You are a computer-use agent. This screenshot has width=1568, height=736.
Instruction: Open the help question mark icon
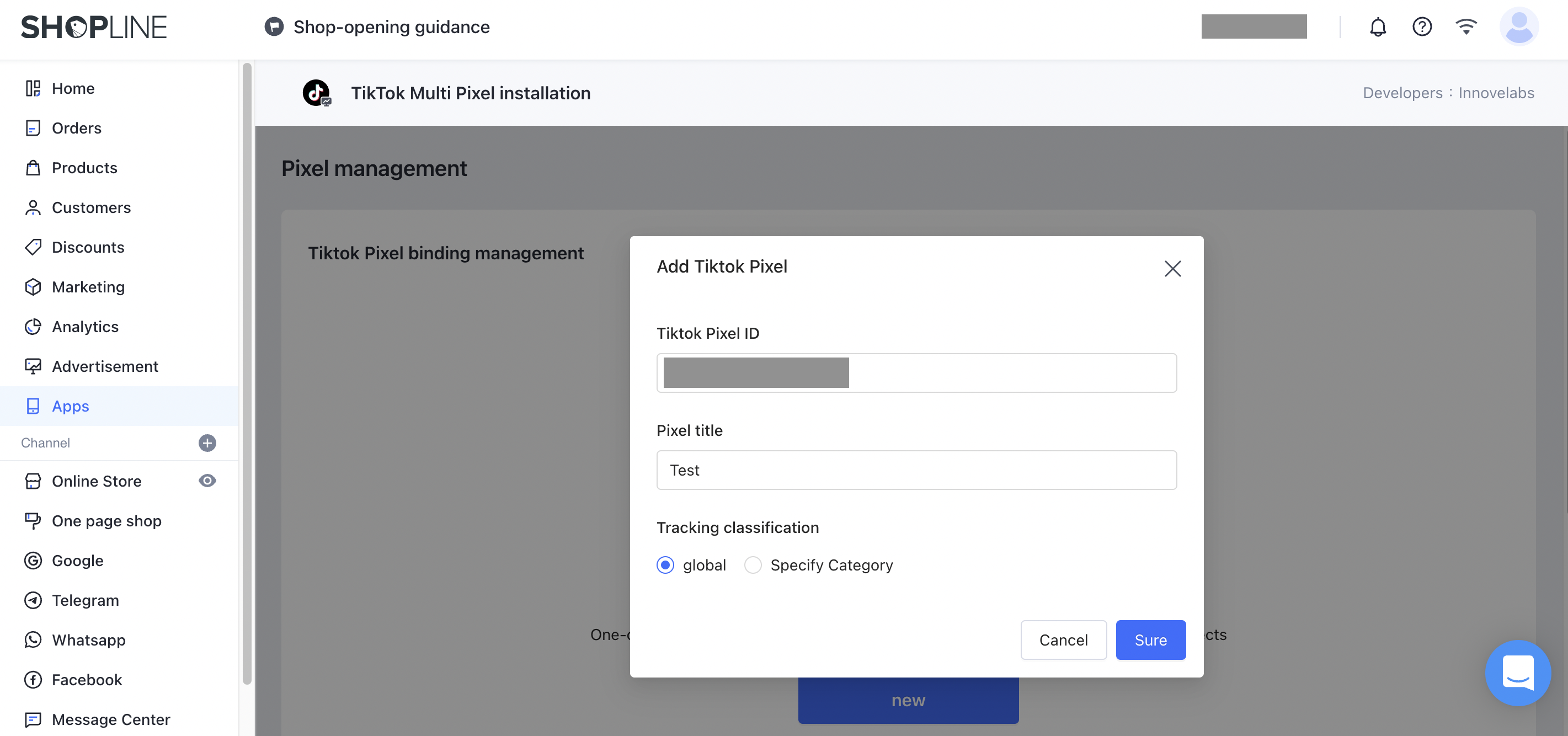pyautogui.click(x=1422, y=27)
